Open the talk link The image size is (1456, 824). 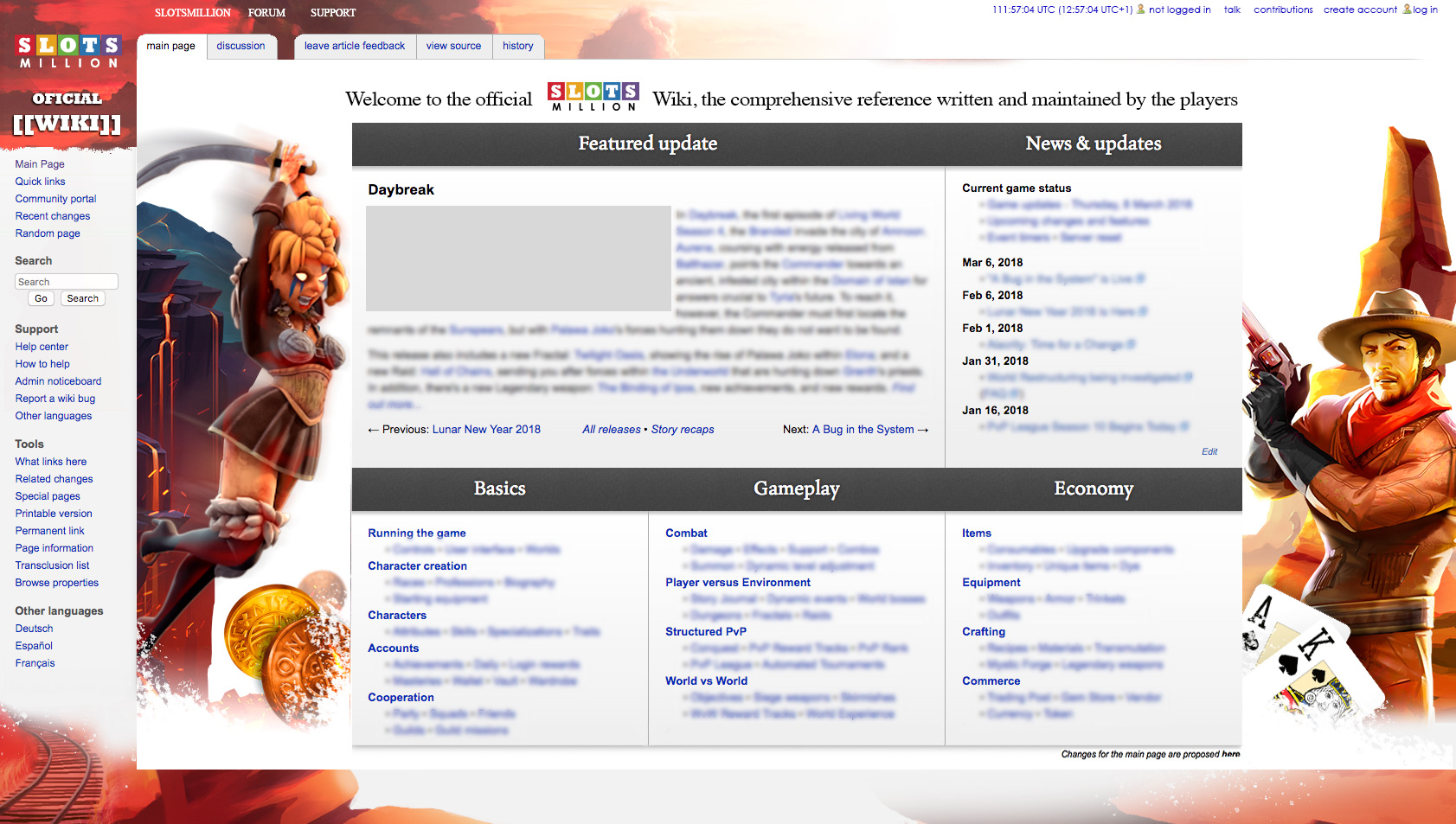tap(1232, 10)
